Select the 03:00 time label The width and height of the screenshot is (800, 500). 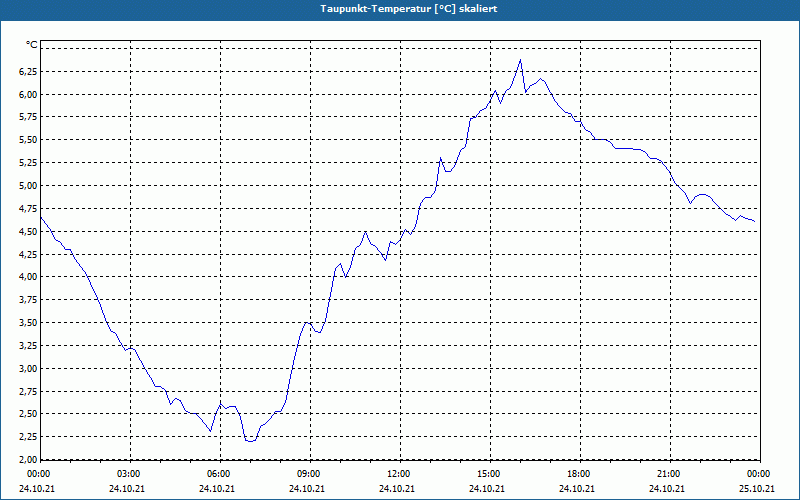(129, 474)
